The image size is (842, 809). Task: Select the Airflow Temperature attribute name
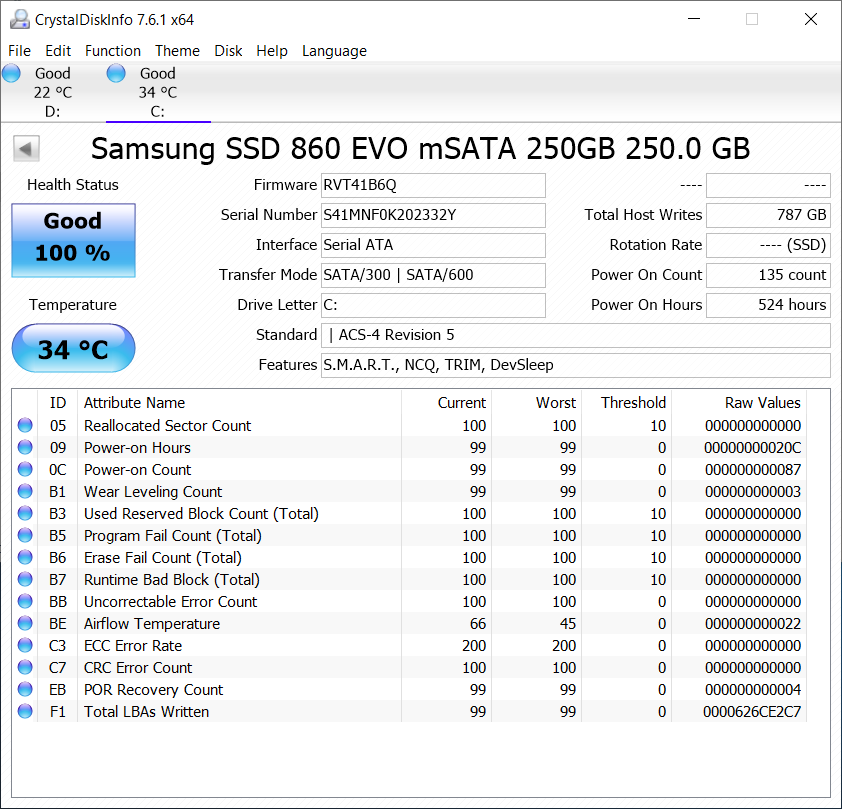pos(152,624)
